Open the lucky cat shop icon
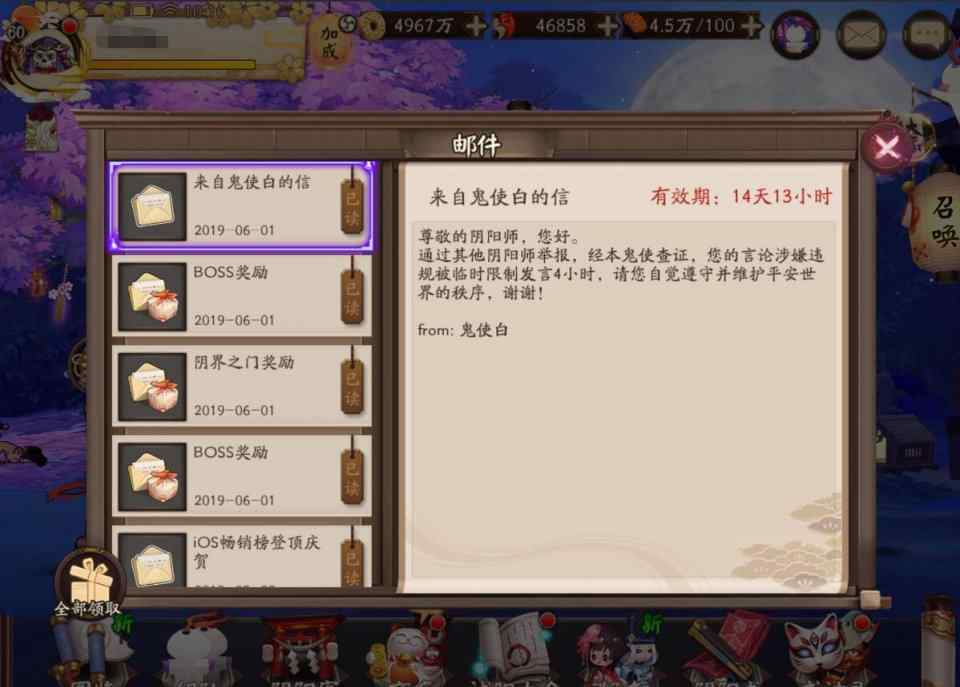The width and height of the screenshot is (960, 687). point(405,652)
